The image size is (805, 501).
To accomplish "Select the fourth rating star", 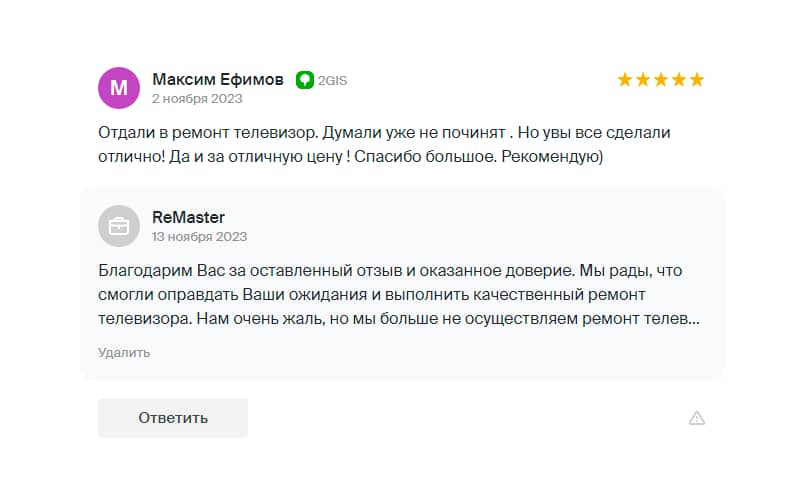I will [x=679, y=80].
